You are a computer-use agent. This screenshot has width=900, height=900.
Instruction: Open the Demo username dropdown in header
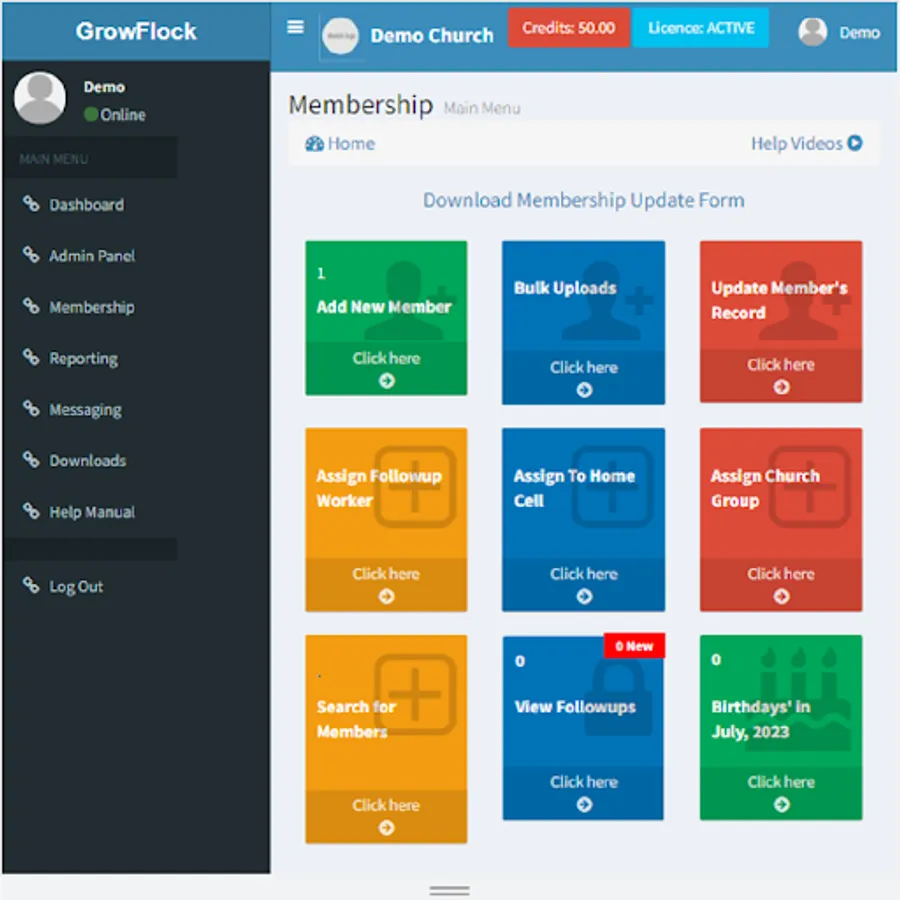pyautogui.click(x=859, y=33)
